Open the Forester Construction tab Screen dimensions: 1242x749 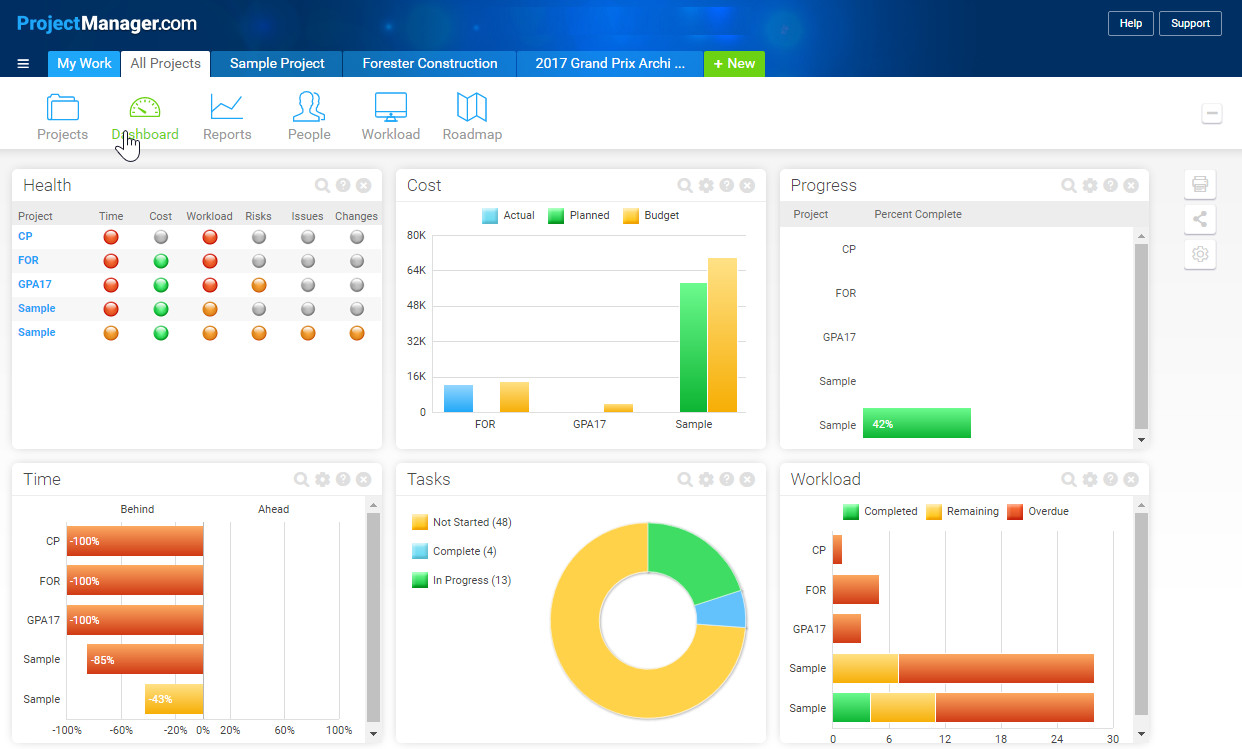pos(428,63)
